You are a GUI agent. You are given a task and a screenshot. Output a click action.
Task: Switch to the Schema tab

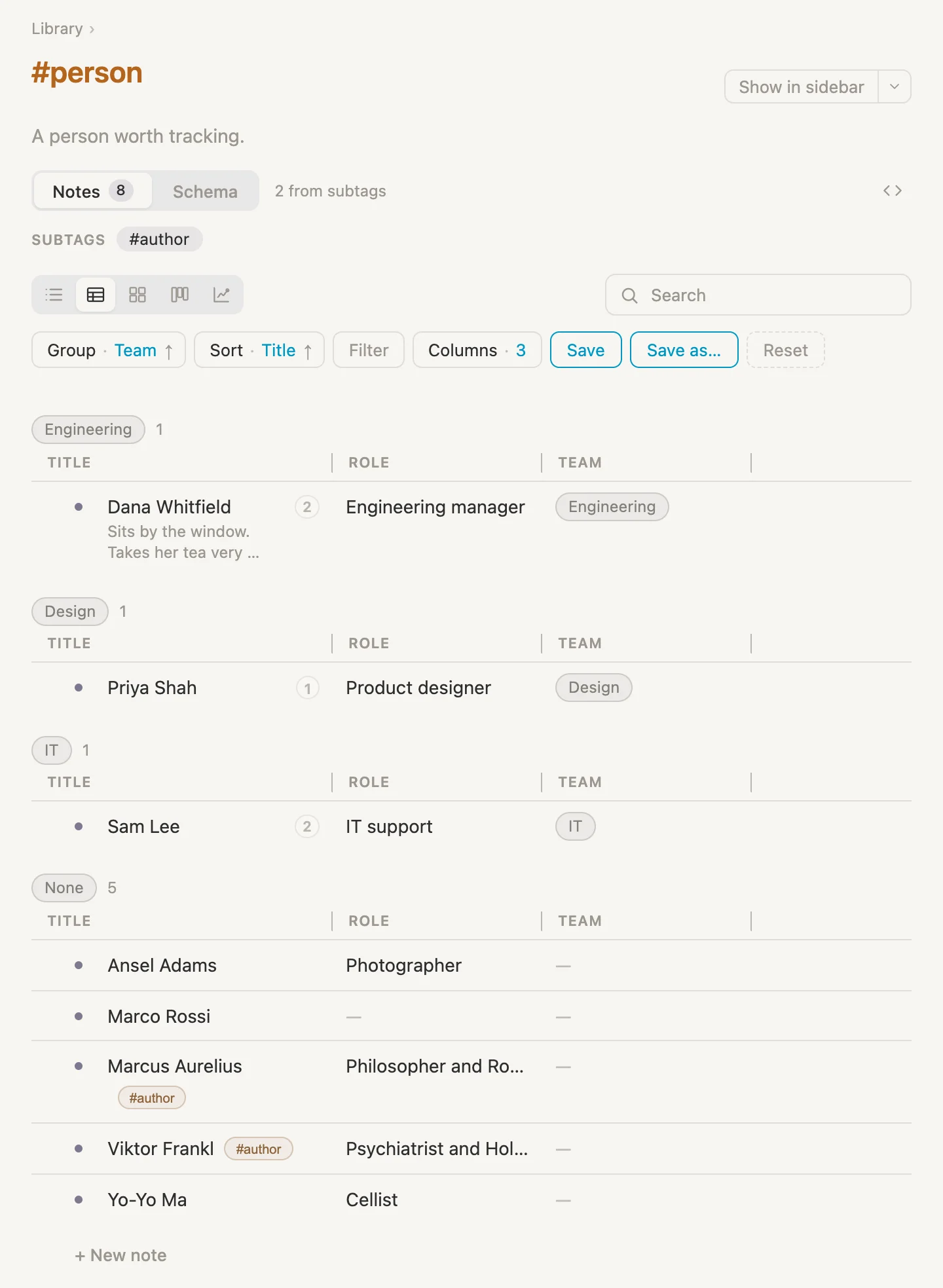[205, 191]
